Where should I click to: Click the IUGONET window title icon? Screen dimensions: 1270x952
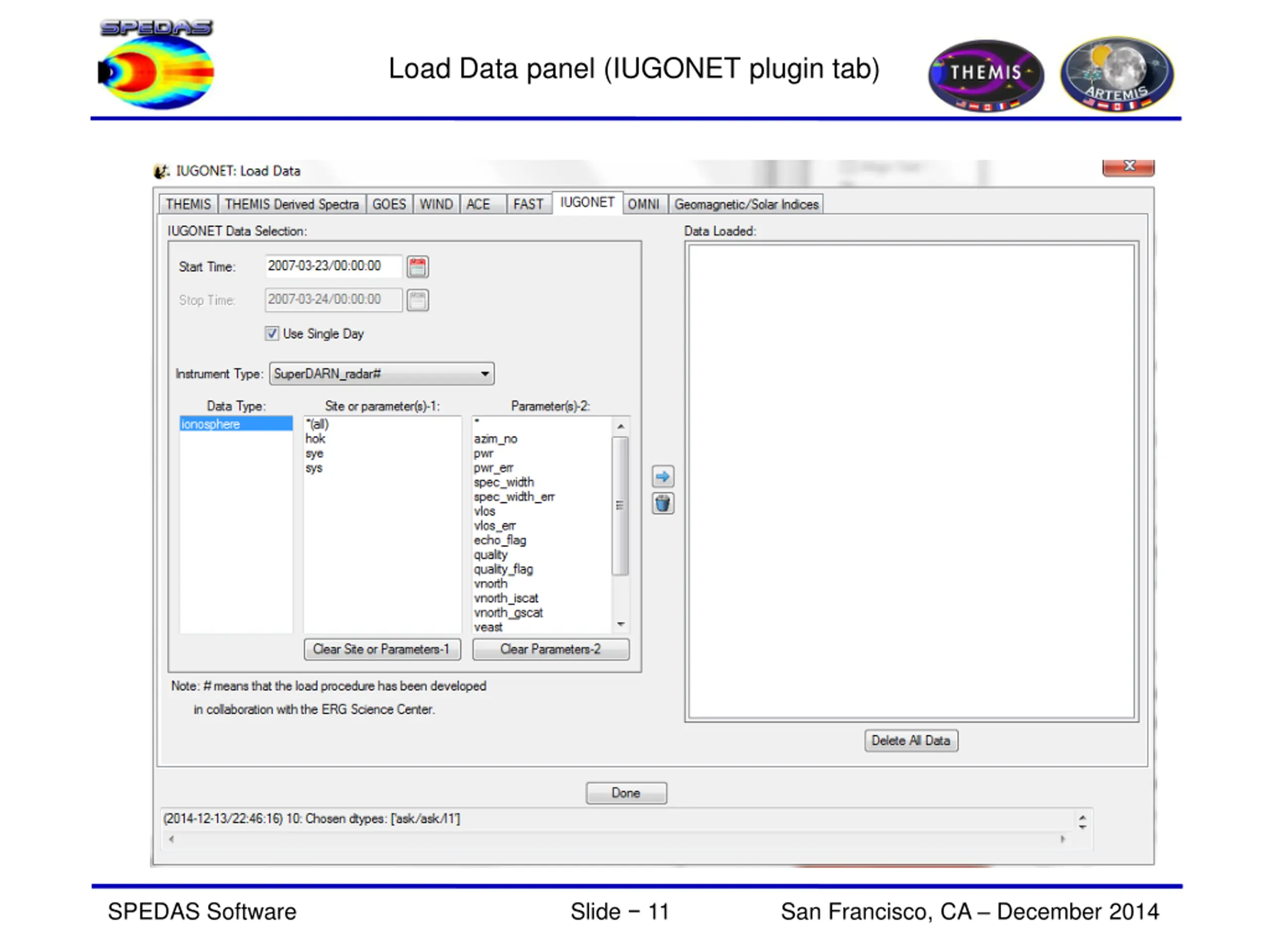(x=161, y=171)
